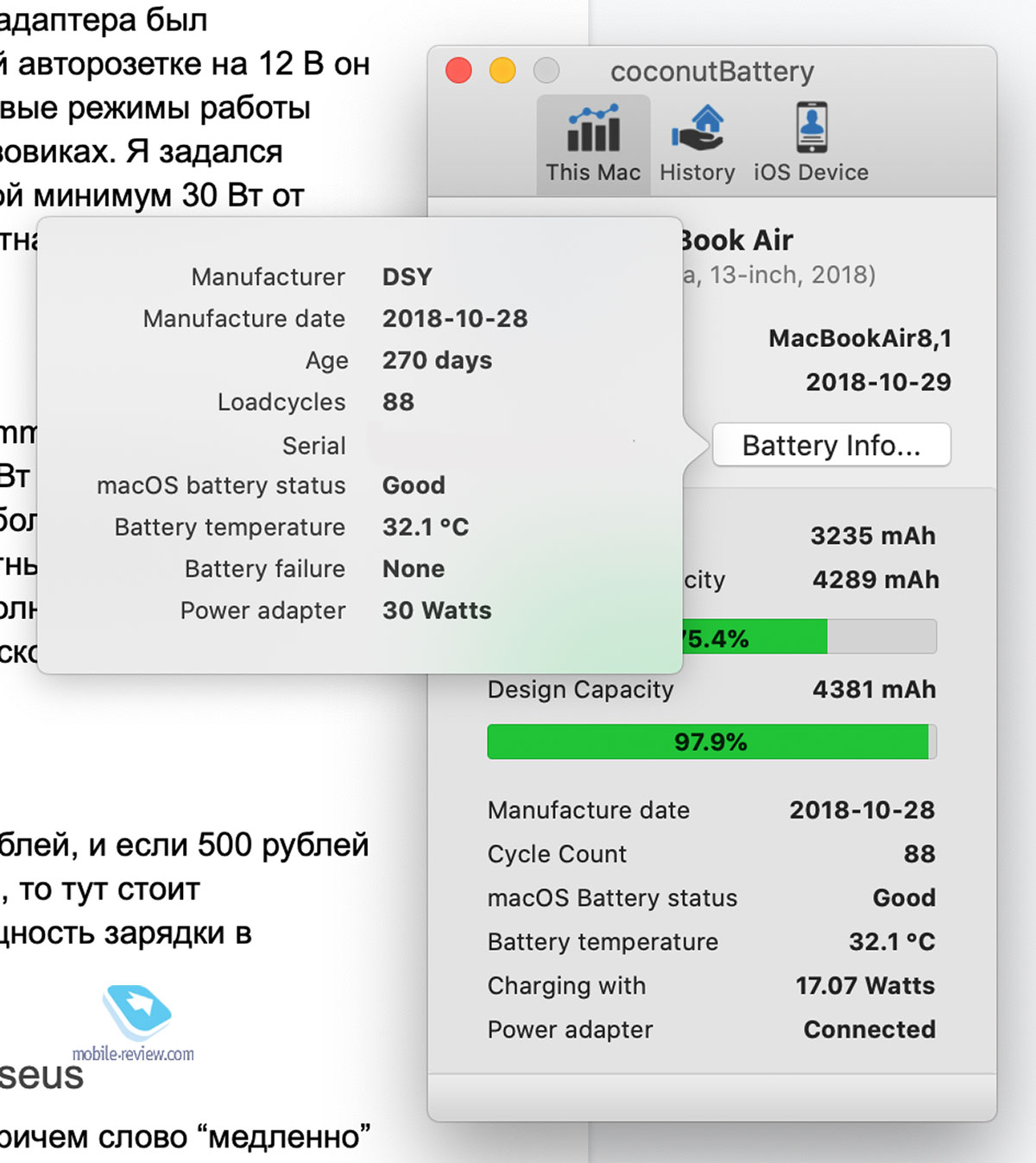The width and height of the screenshot is (1036, 1163).
Task: Click the 270 days age value
Action: [437, 360]
